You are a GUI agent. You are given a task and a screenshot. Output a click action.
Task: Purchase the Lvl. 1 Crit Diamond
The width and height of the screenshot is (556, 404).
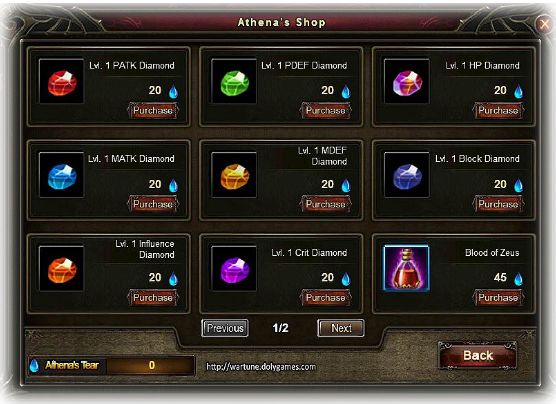tap(326, 298)
